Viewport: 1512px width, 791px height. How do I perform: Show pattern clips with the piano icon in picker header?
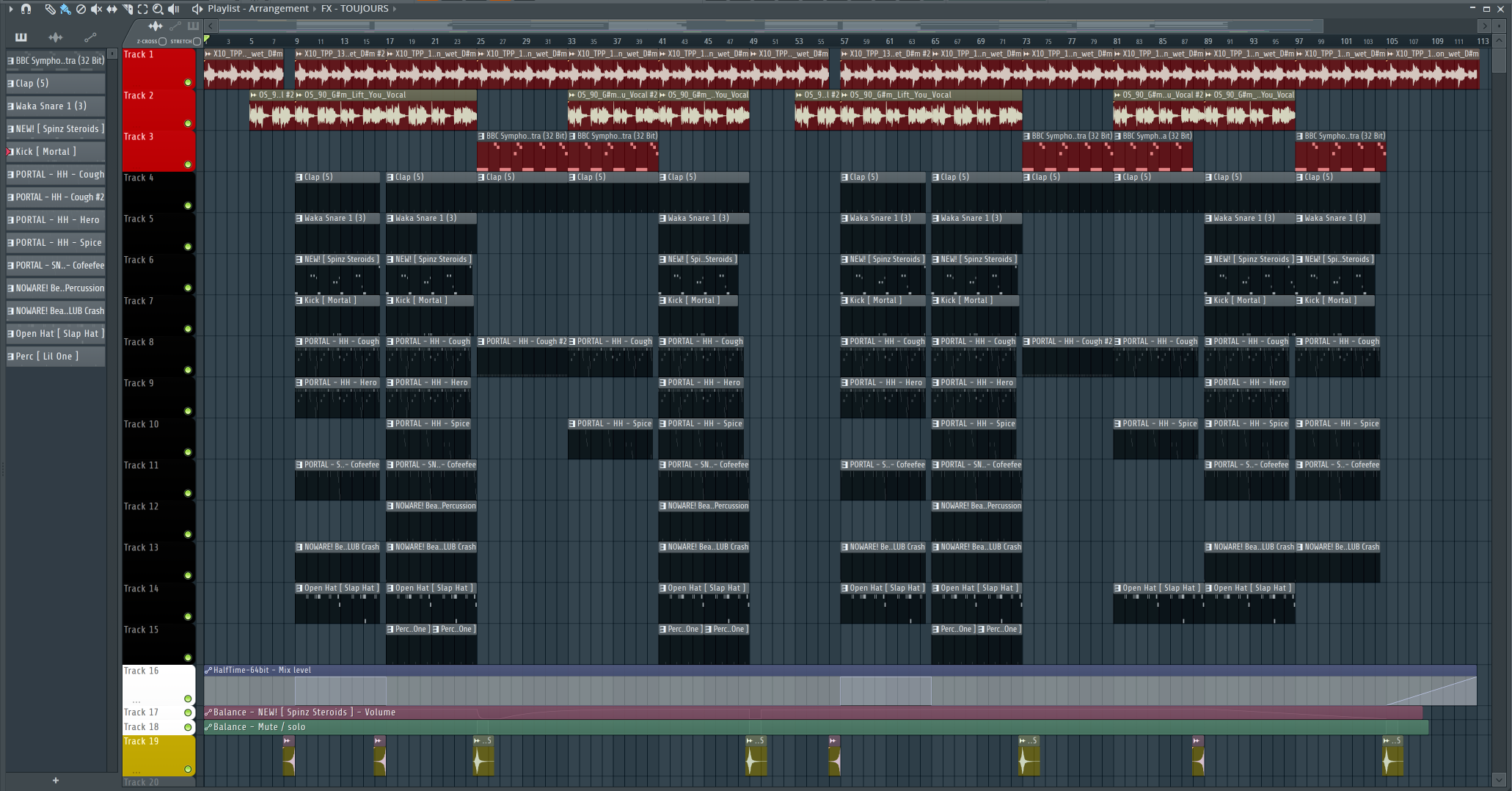(21, 37)
